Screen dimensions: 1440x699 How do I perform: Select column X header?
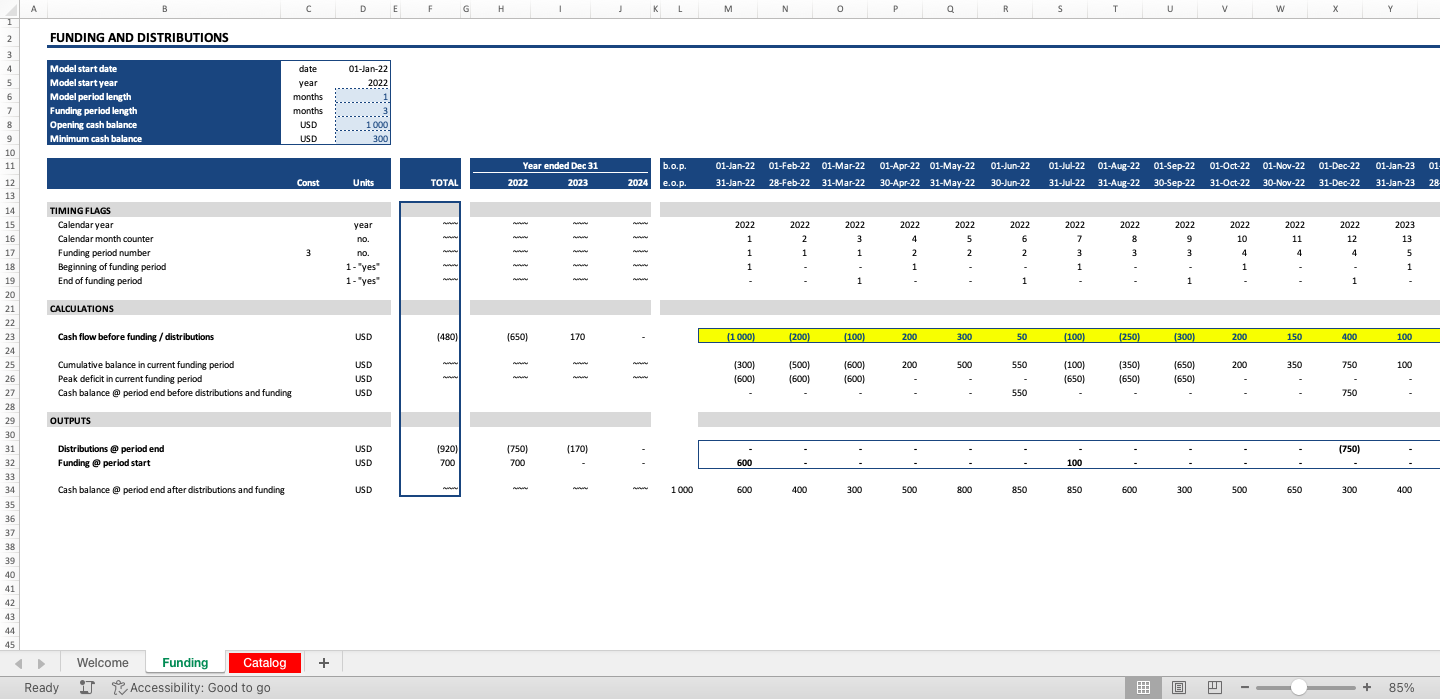point(1335,9)
